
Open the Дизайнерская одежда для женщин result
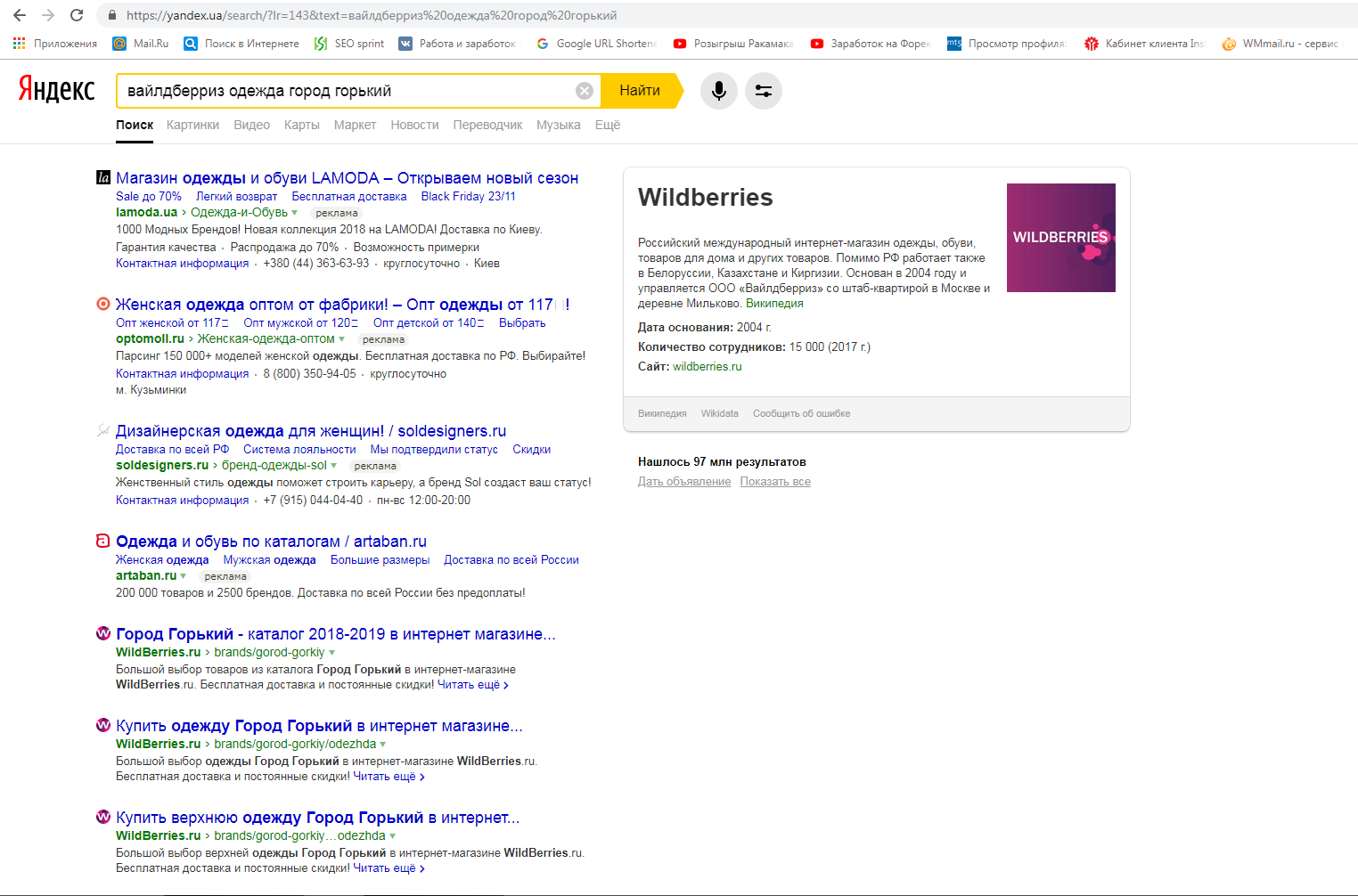click(x=311, y=431)
